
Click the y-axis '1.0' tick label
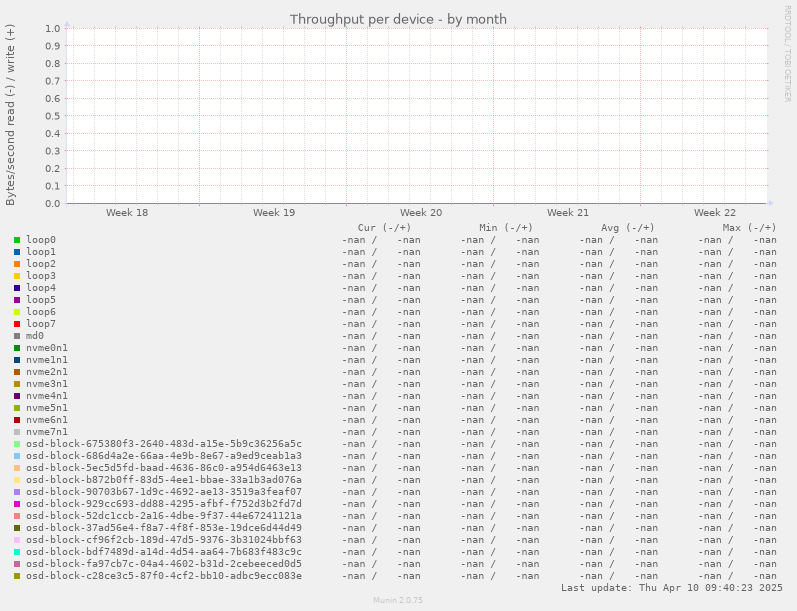tap(52, 28)
